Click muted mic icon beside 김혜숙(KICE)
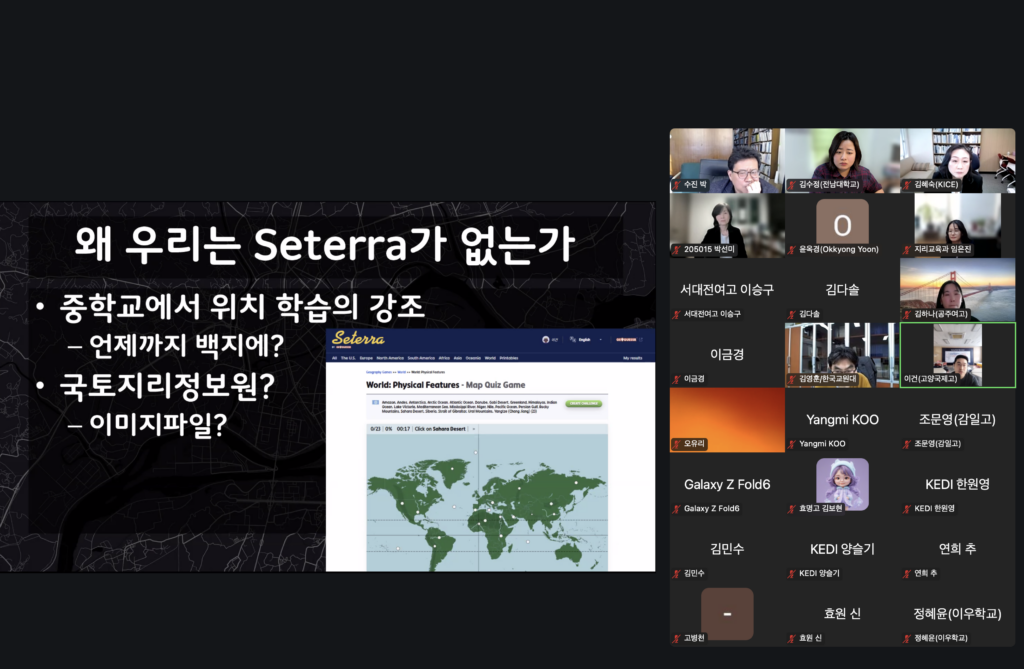Image resolution: width=1024 pixels, height=669 pixels. (x=907, y=185)
